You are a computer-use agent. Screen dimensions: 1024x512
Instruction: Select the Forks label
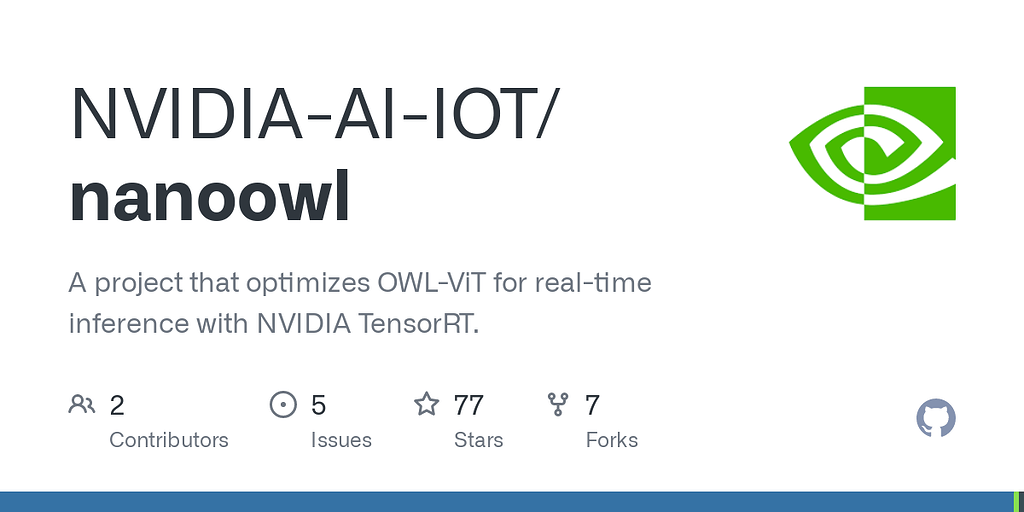(611, 440)
